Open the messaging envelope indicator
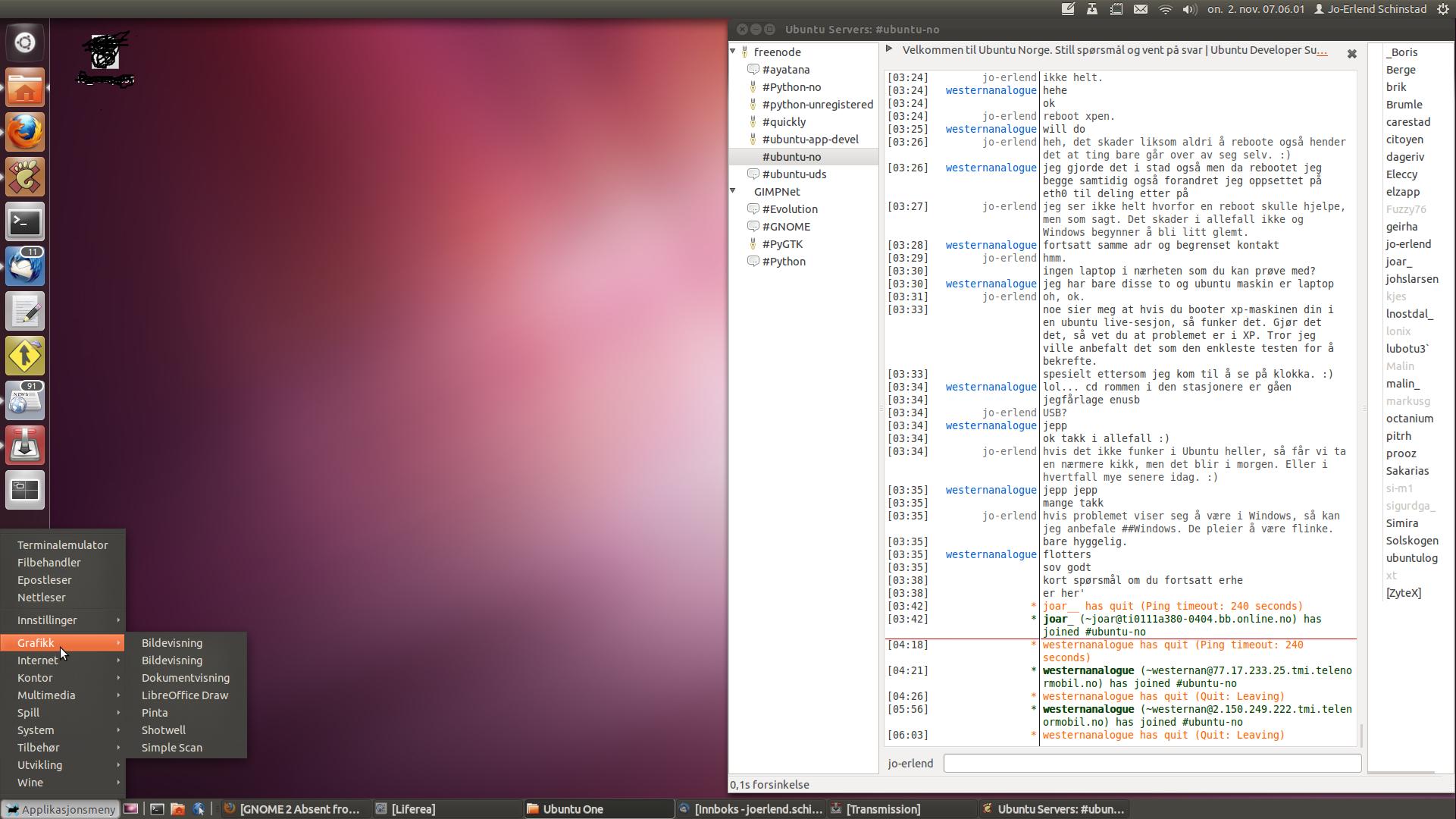 click(x=1141, y=9)
